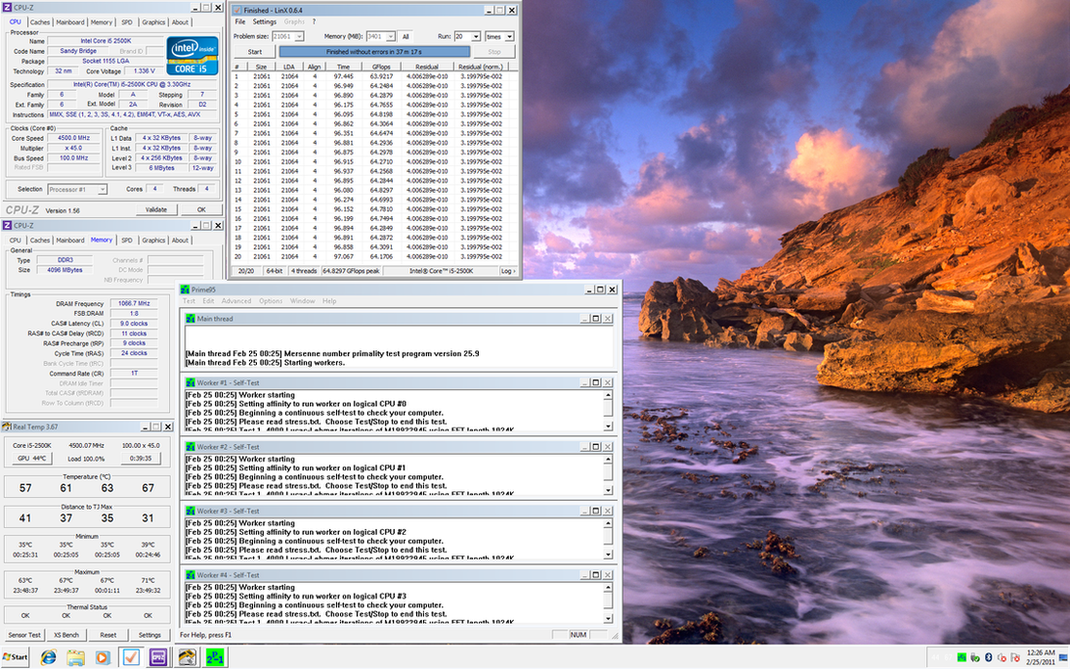The image size is (1070, 669).
Task: Click the XS Bench button in Real Temp
Action: click(x=66, y=635)
